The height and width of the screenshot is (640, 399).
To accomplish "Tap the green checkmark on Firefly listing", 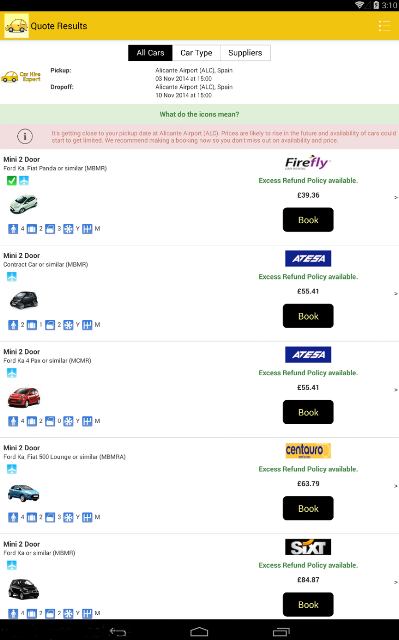I will coord(12,180).
